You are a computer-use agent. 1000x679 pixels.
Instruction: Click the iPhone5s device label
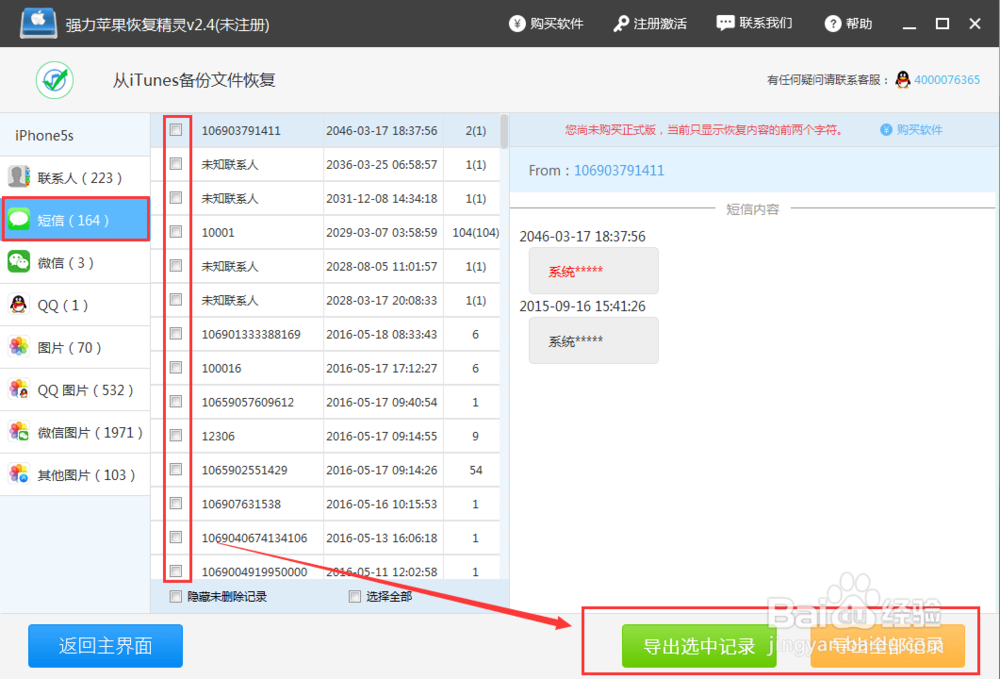(44, 135)
